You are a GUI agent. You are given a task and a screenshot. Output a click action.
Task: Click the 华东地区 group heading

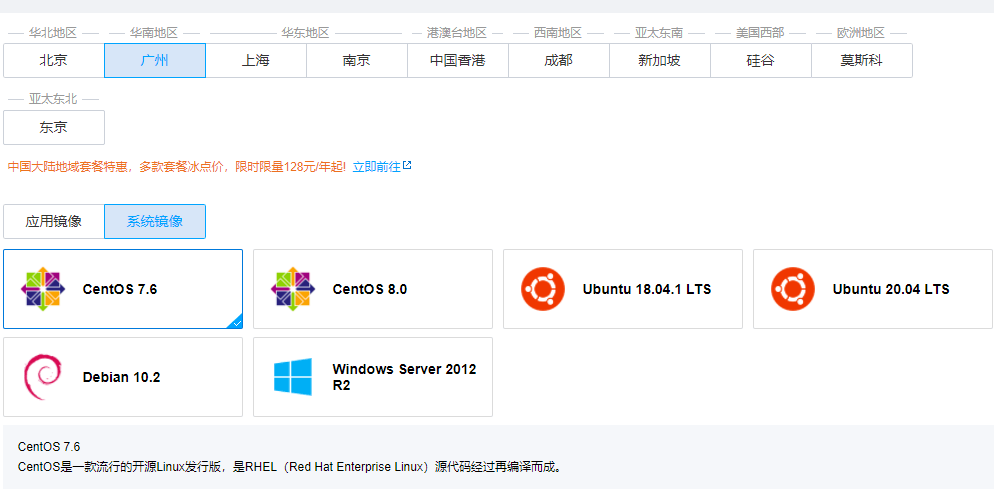coord(306,32)
